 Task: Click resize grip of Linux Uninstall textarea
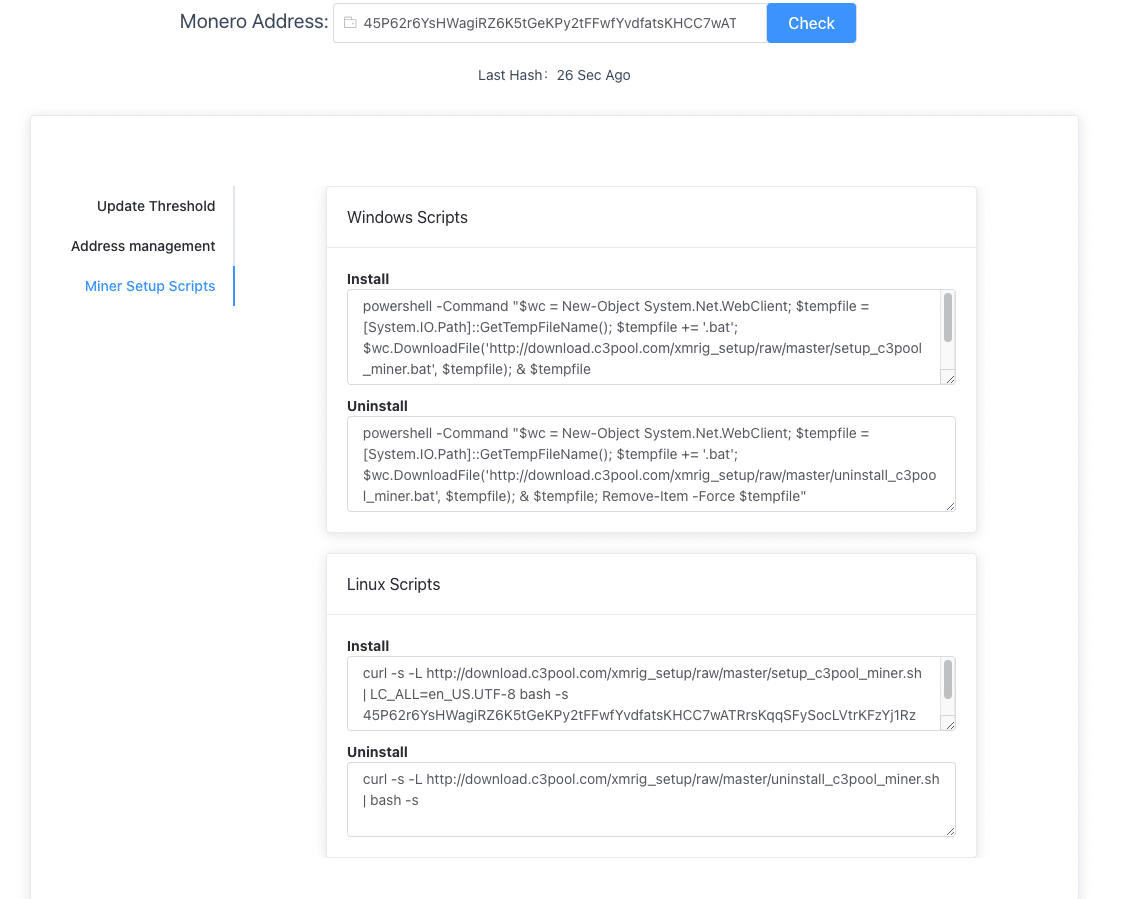(950, 831)
